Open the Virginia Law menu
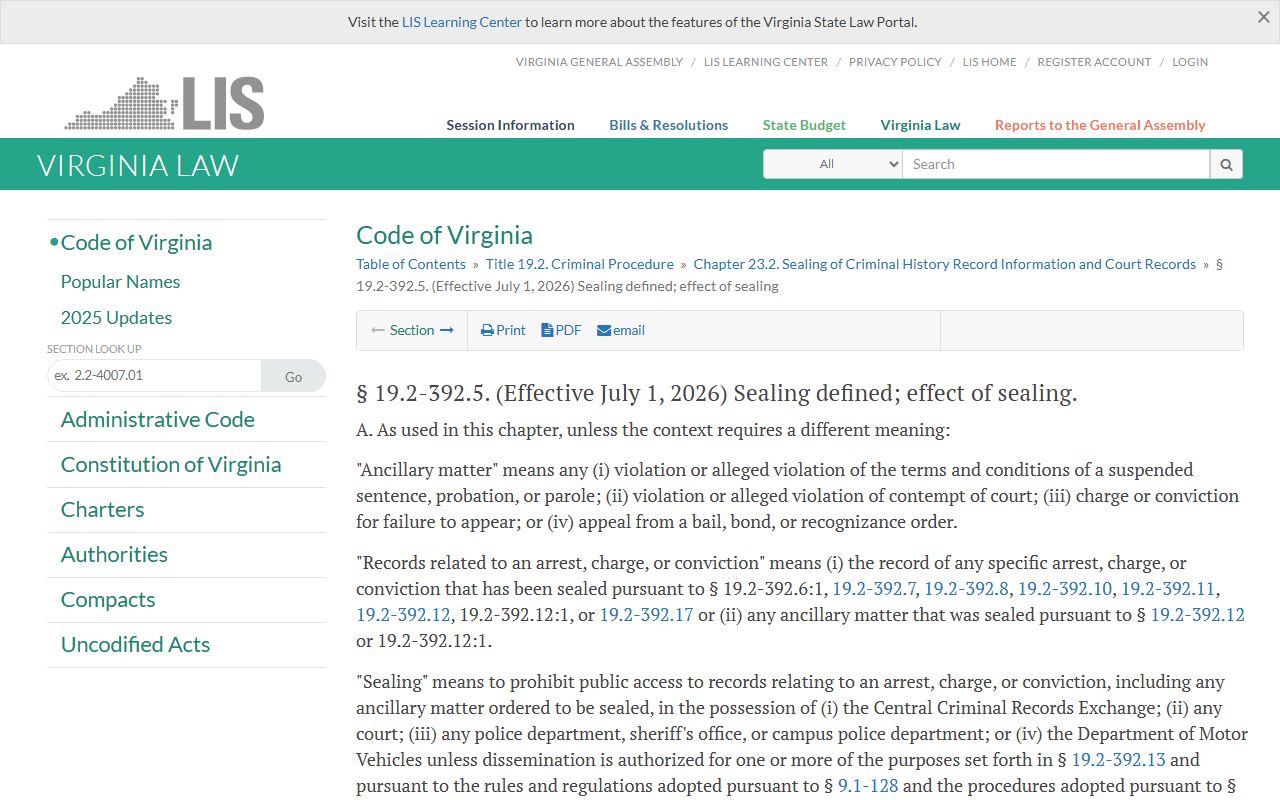The image size is (1280, 800). (920, 125)
